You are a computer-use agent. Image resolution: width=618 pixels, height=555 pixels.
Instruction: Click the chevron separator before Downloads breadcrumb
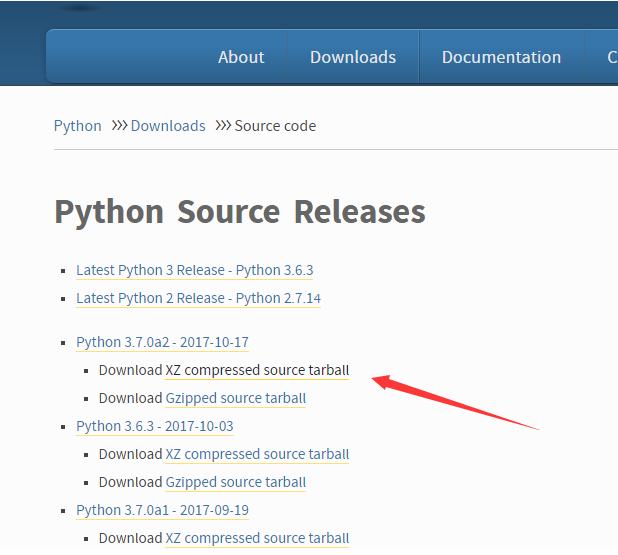pyautogui.click(x=119, y=126)
